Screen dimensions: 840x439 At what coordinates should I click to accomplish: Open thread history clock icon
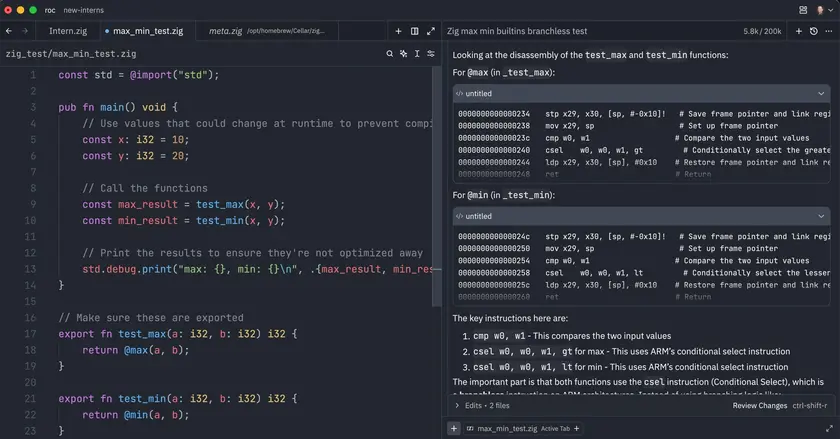tap(814, 31)
